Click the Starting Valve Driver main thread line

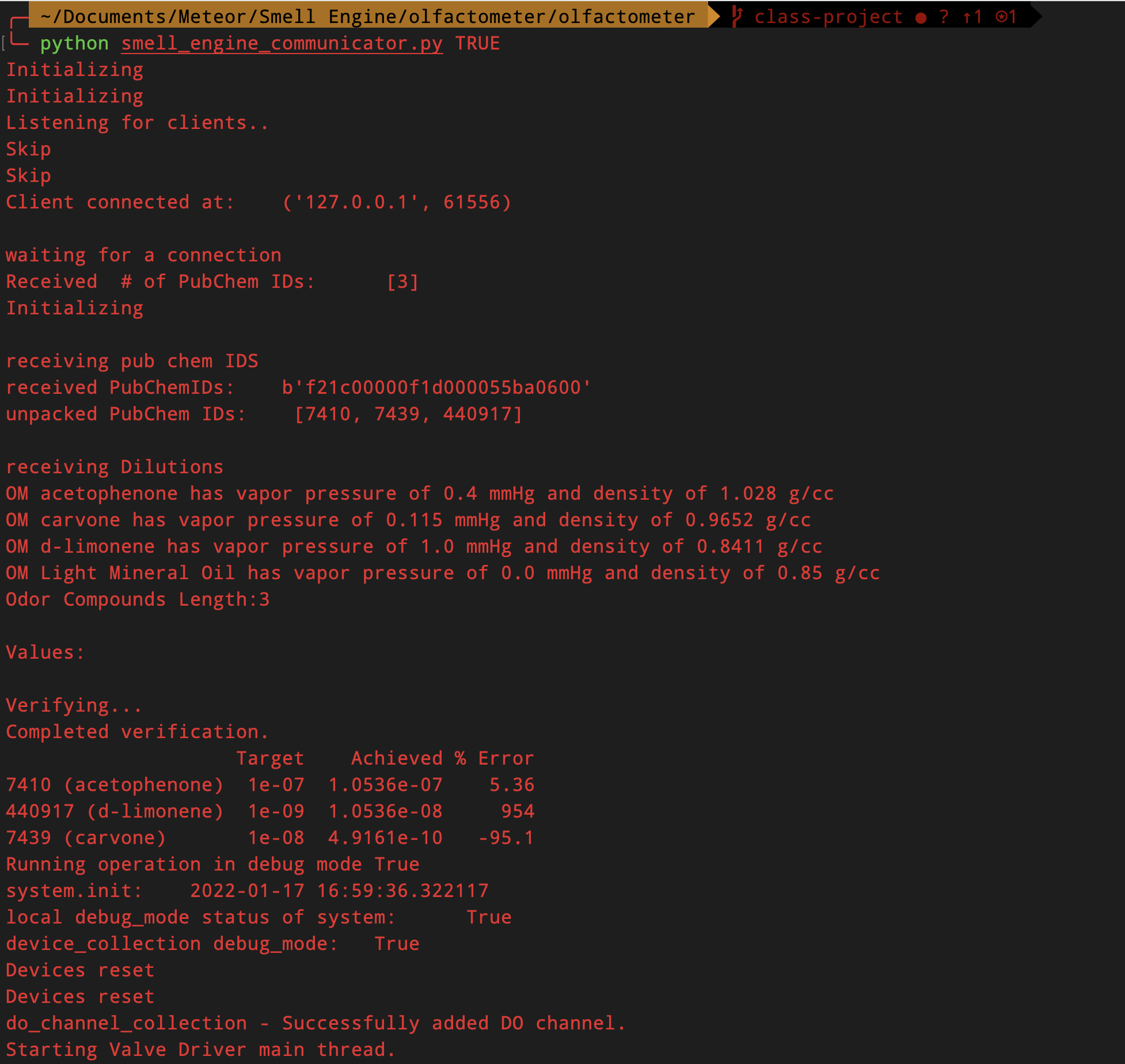coord(200,1050)
